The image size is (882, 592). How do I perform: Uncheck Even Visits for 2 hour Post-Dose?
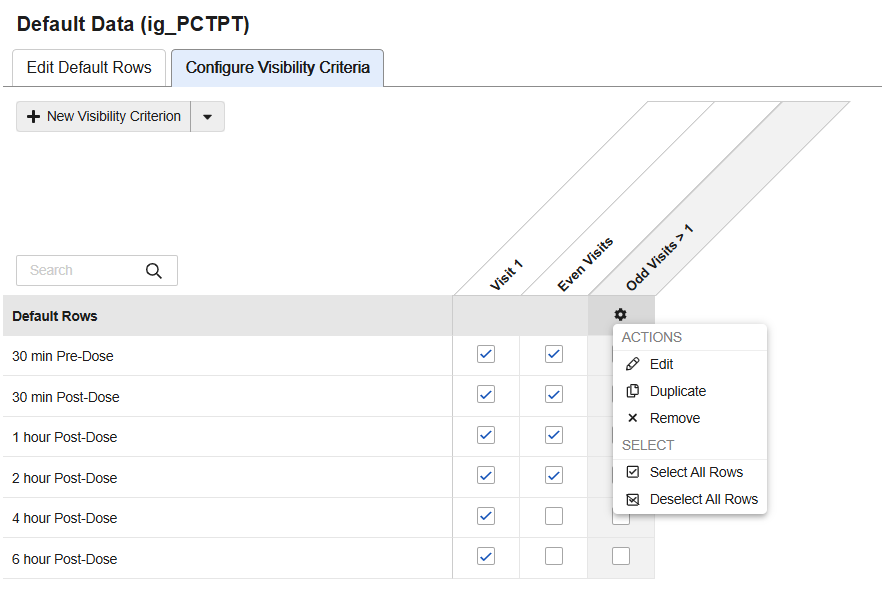554,475
